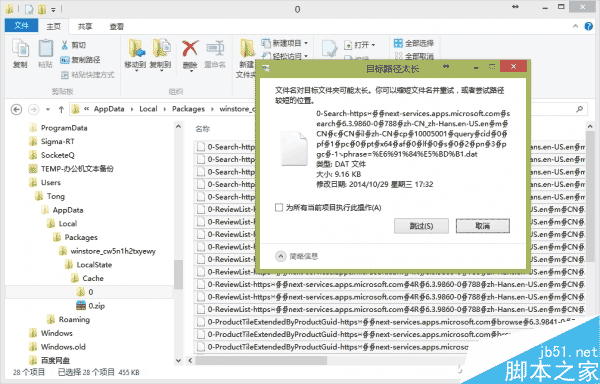
Task: Select LocalState folder in tree
Action: click(x=88, y=265)
